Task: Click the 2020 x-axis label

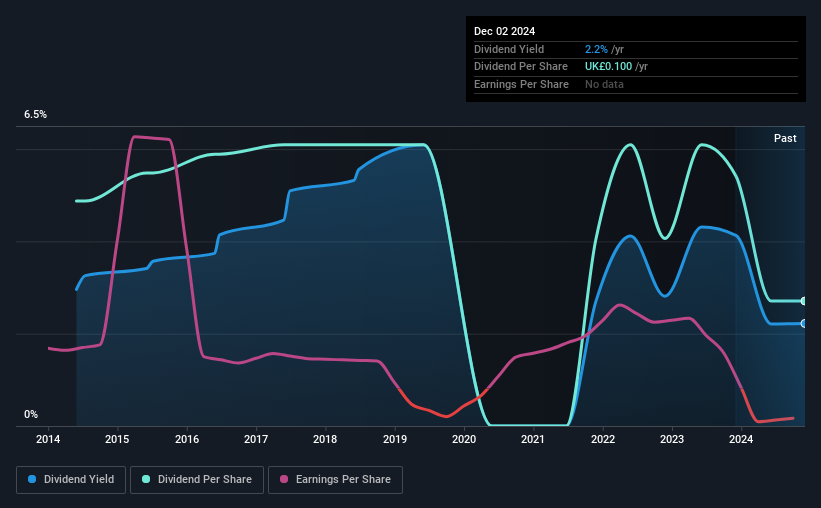Action: point(464,439)
